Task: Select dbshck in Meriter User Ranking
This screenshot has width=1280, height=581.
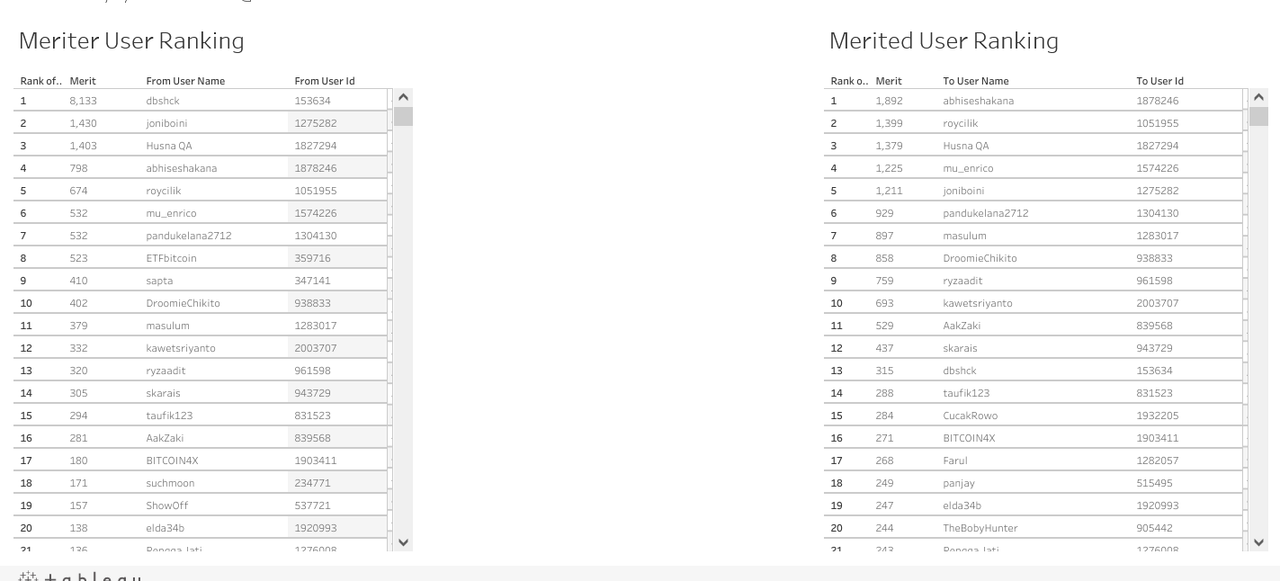Action: point(164,101)
